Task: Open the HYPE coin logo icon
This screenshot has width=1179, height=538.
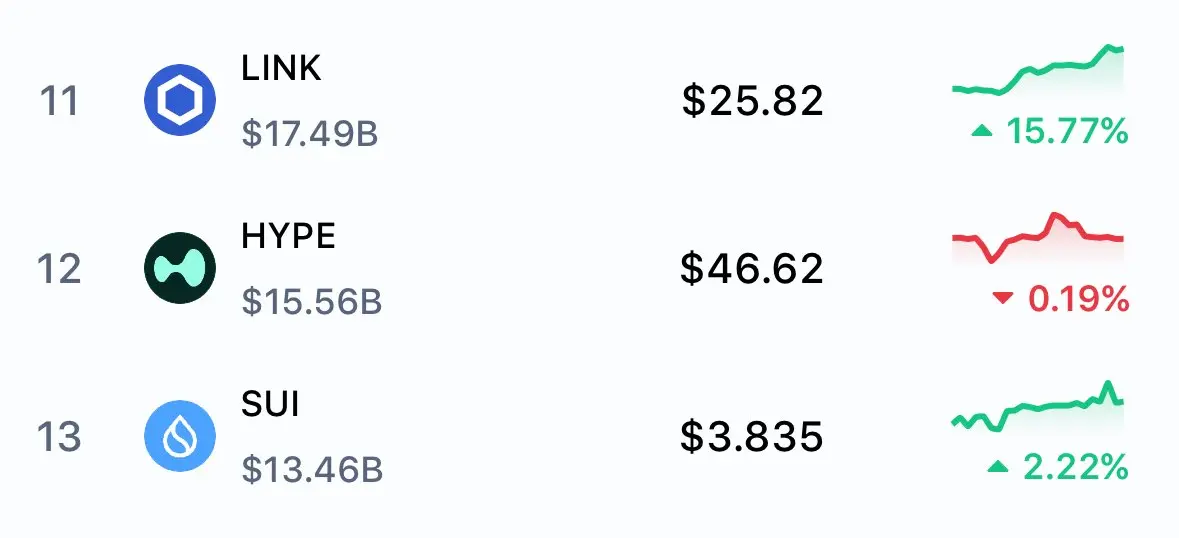Action: pyautogui.click(x=180, y=268)
